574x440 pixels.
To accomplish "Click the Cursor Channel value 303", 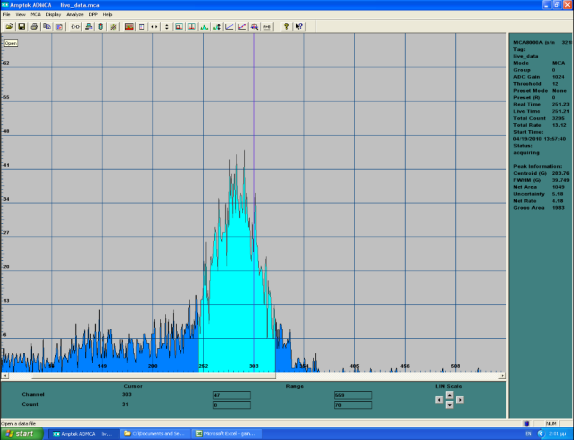I will tap(127, 395).
